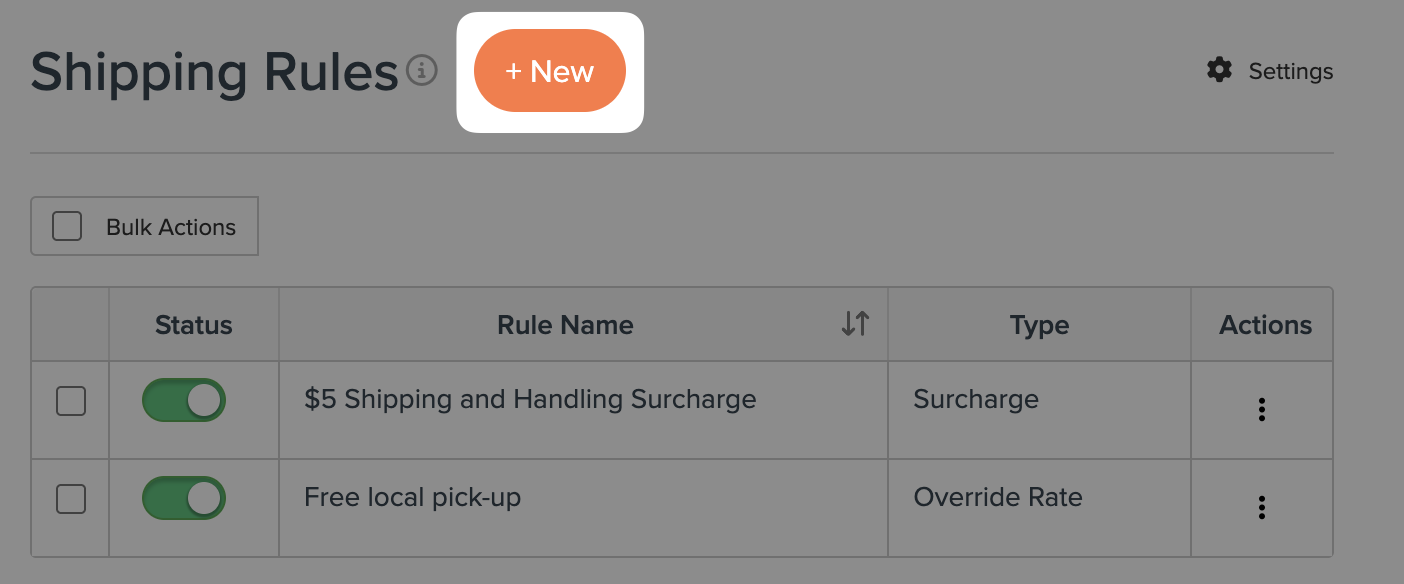Screen dimensions: 1404x584
Task: Click the Type column header
Action: tap(1039, 324)
